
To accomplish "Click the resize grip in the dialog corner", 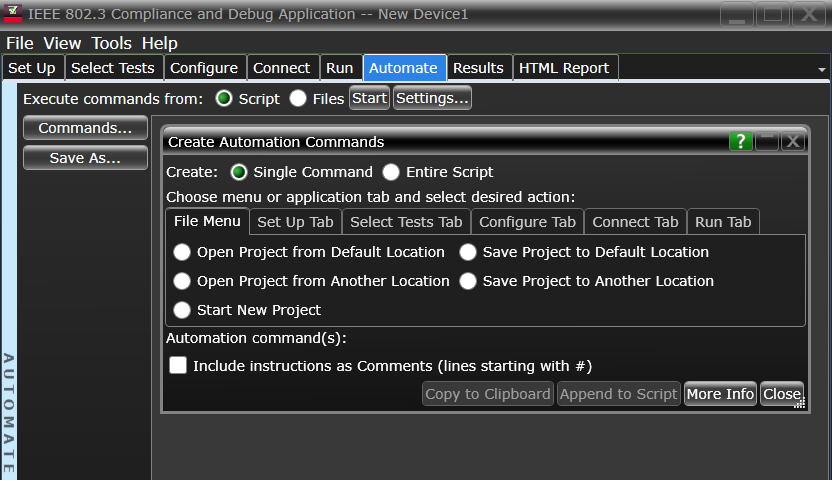I will pos(800,404).
